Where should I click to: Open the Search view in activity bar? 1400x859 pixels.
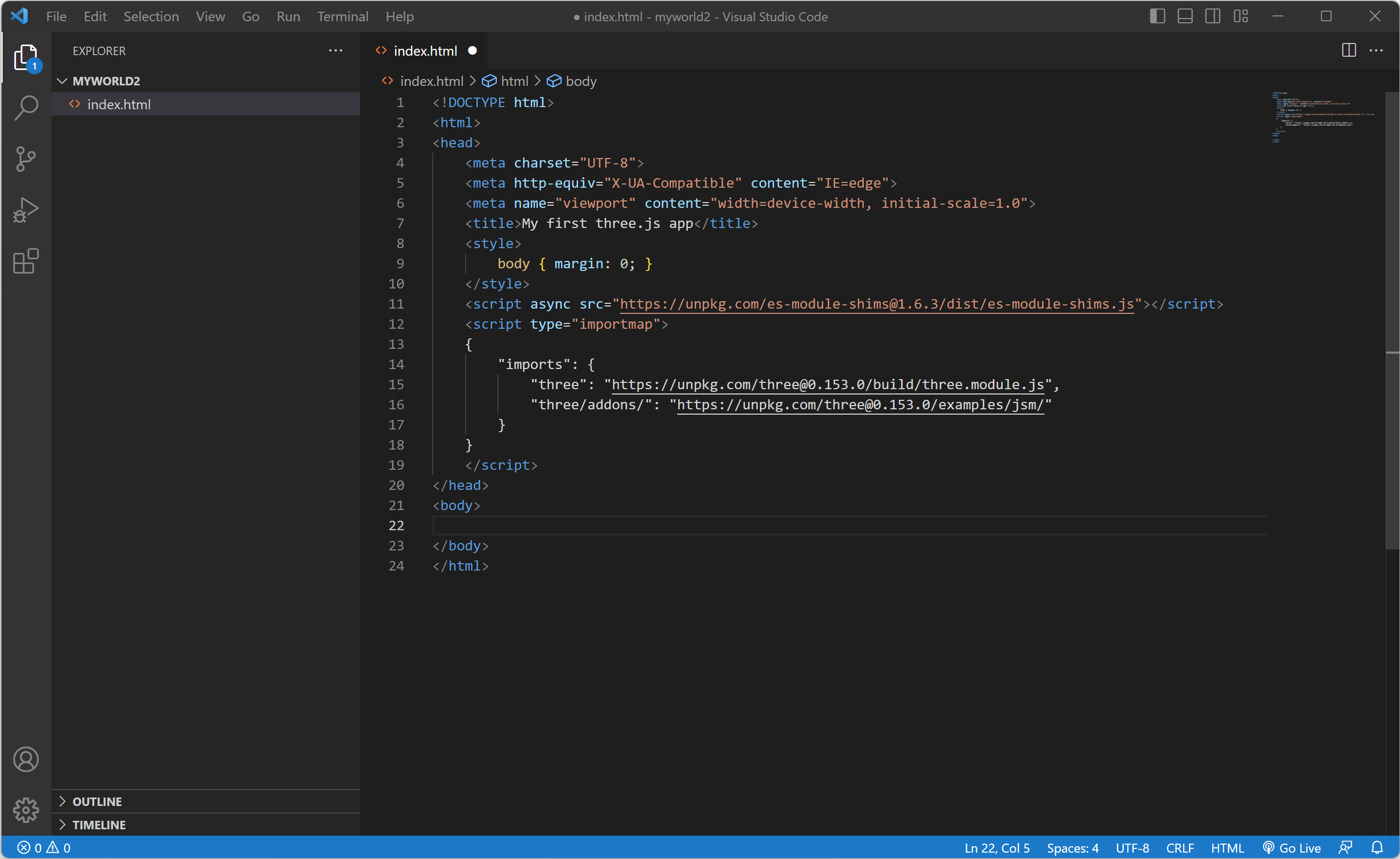click(x=26, y=107)
